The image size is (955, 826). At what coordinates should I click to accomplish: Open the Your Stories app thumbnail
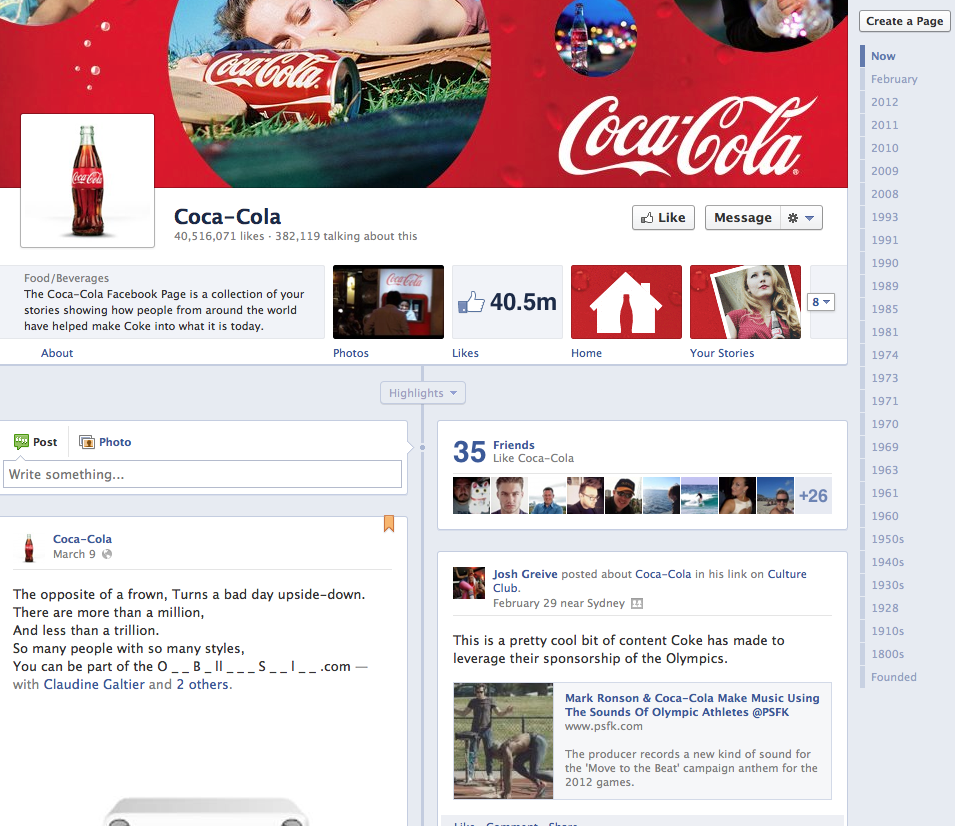(x=745, y=302)
